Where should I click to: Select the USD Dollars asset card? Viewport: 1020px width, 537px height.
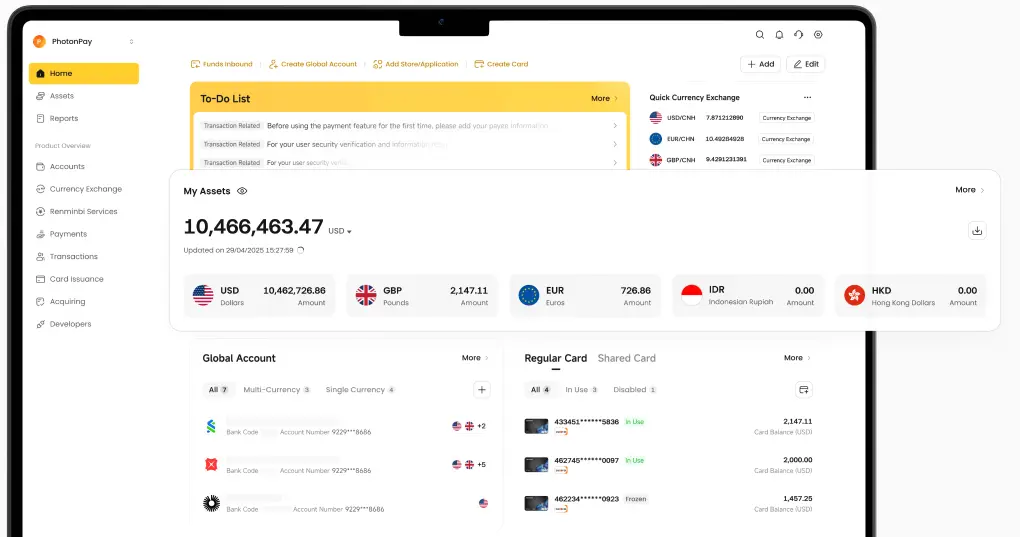260,296
